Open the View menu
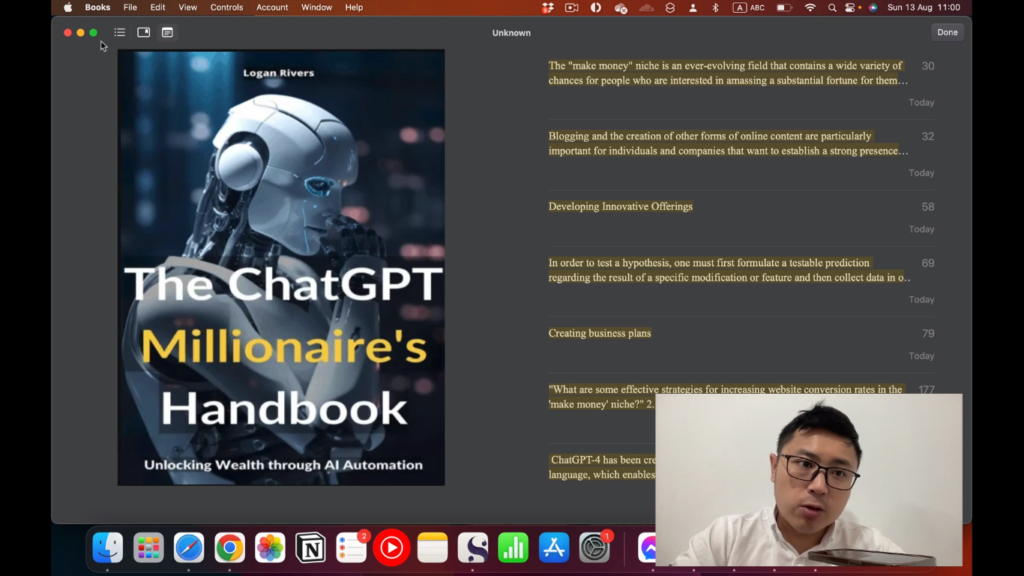The width and height of the screenshot is (1024, 576). (x=187, y=7)
